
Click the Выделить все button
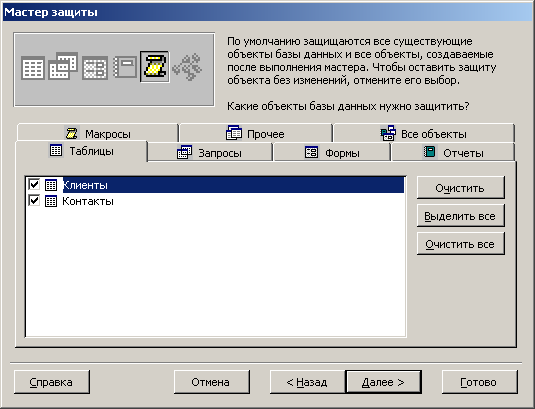(460, 216)
